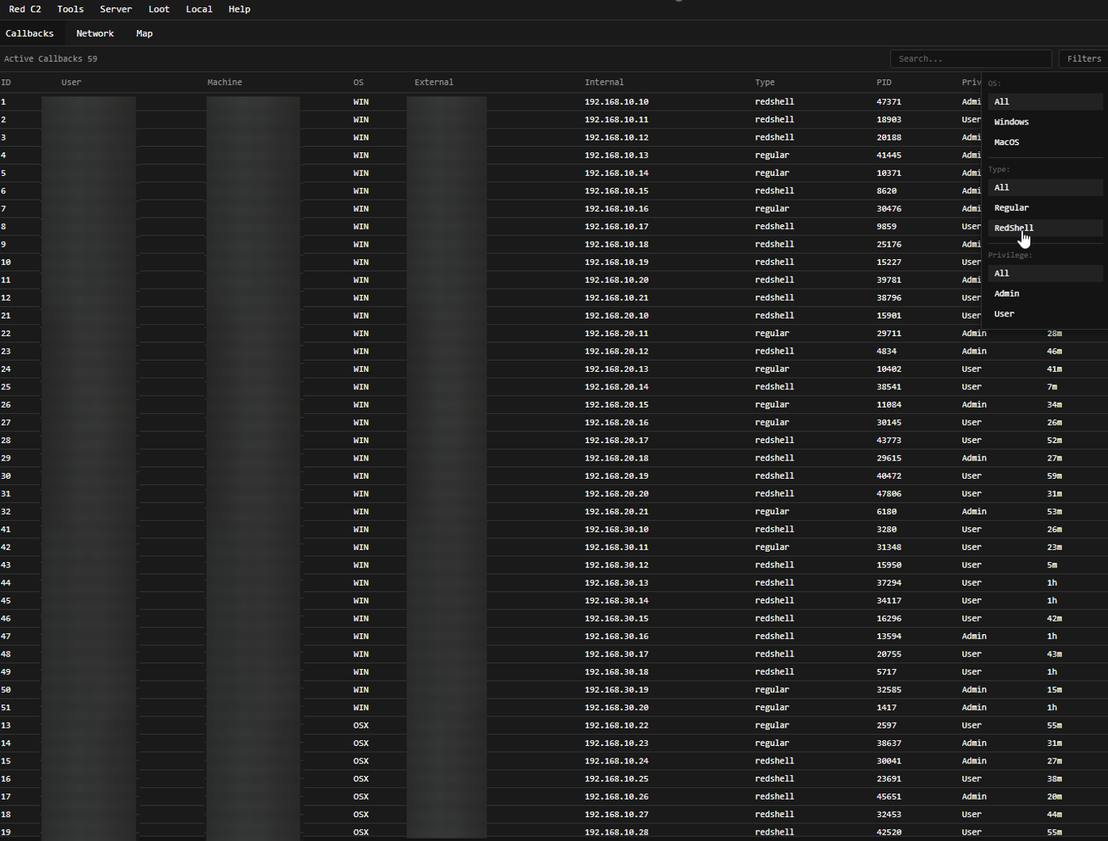1108x841 pixels.
Task: Open the Tools menu
Action: pyautogui.click(x=70, y=9)
